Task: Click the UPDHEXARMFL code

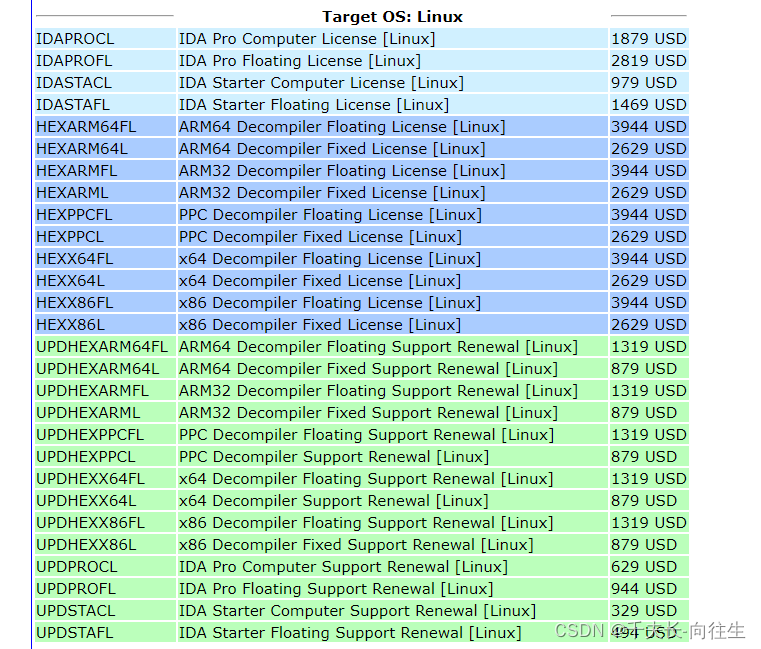Action: [92, 391]
